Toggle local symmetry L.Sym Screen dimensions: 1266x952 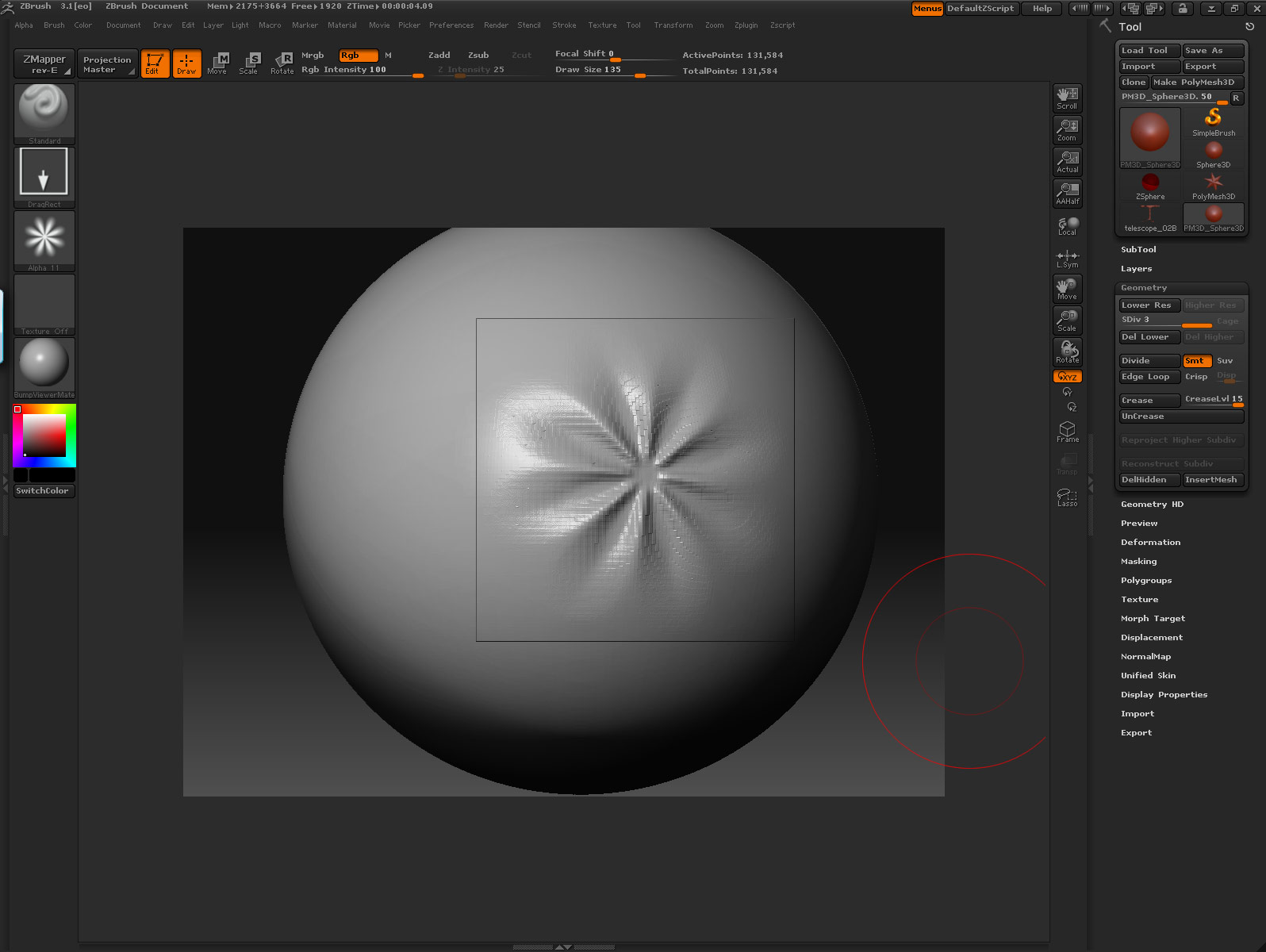1067,258
